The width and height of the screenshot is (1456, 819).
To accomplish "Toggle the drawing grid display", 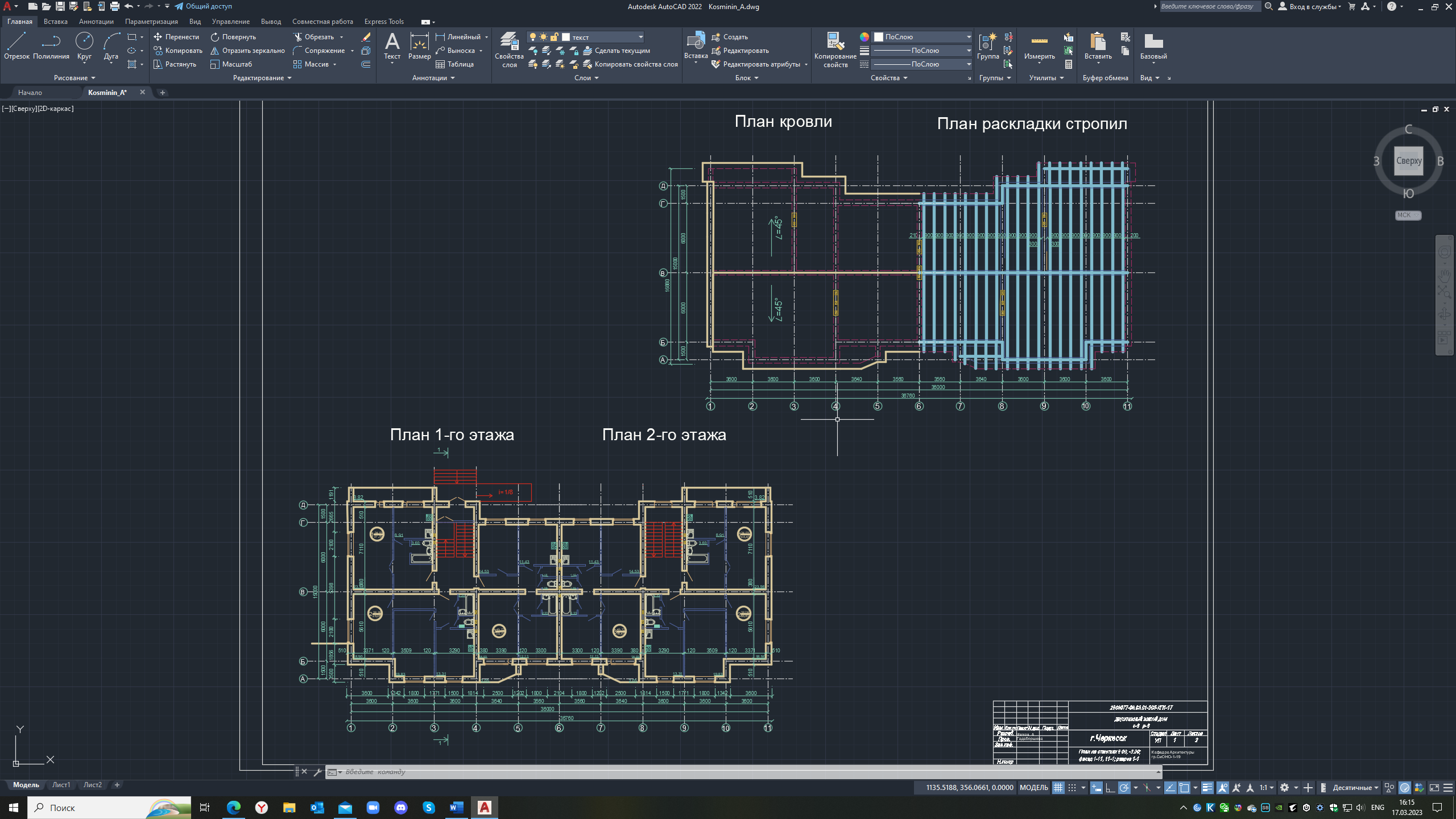I will (1058, 788).
